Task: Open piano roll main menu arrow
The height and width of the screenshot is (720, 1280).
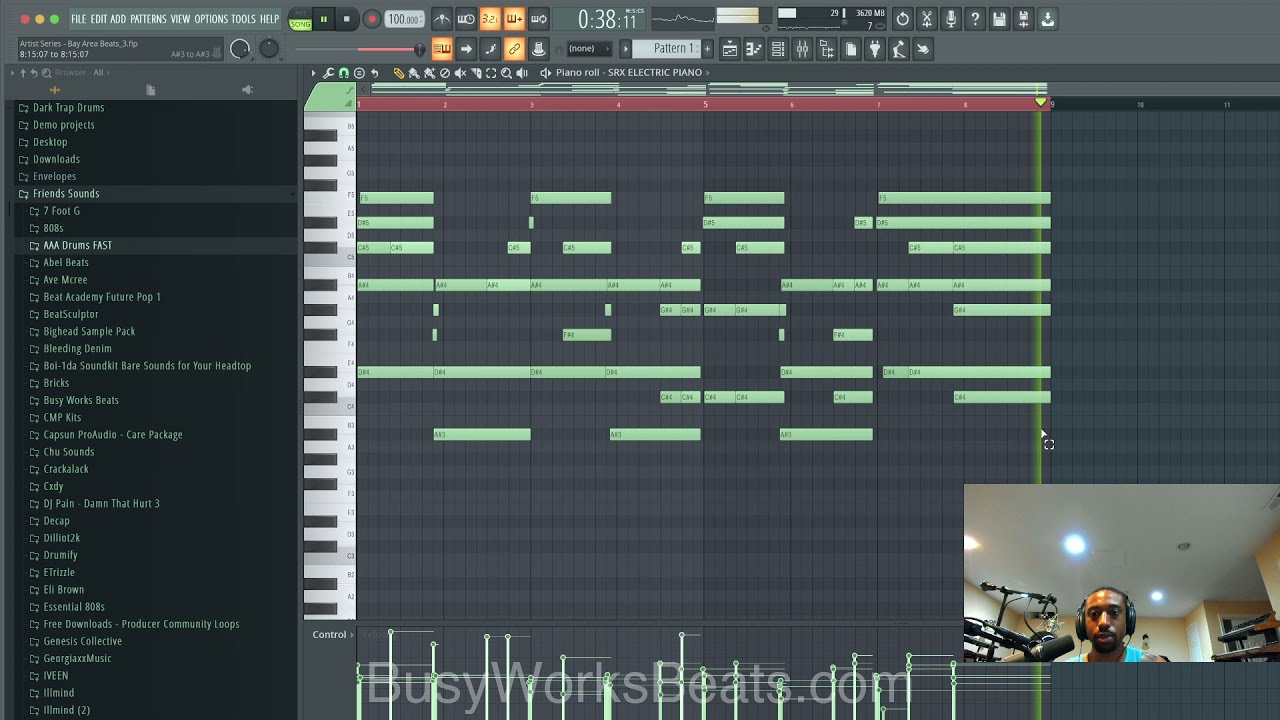Action: (313, 73)
